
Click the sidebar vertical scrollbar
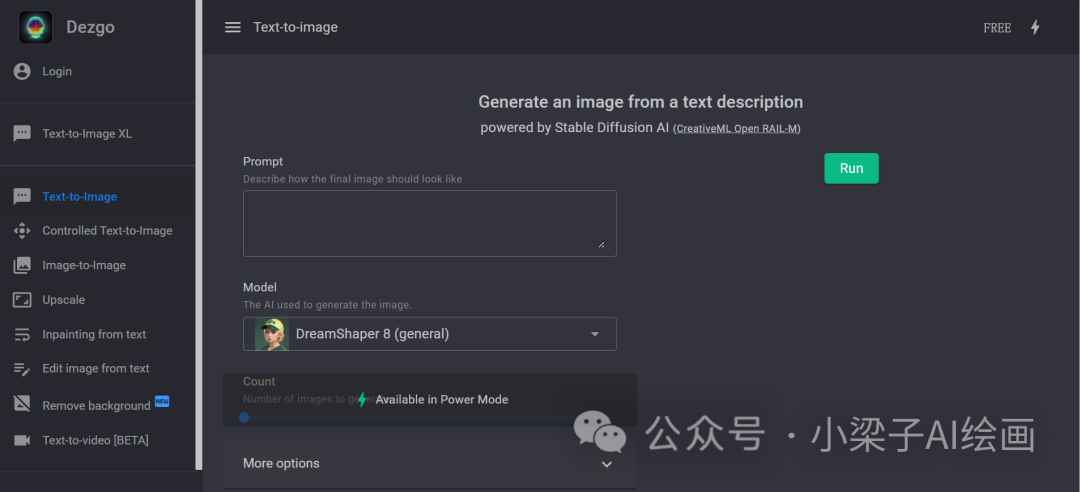pos(199,234)
